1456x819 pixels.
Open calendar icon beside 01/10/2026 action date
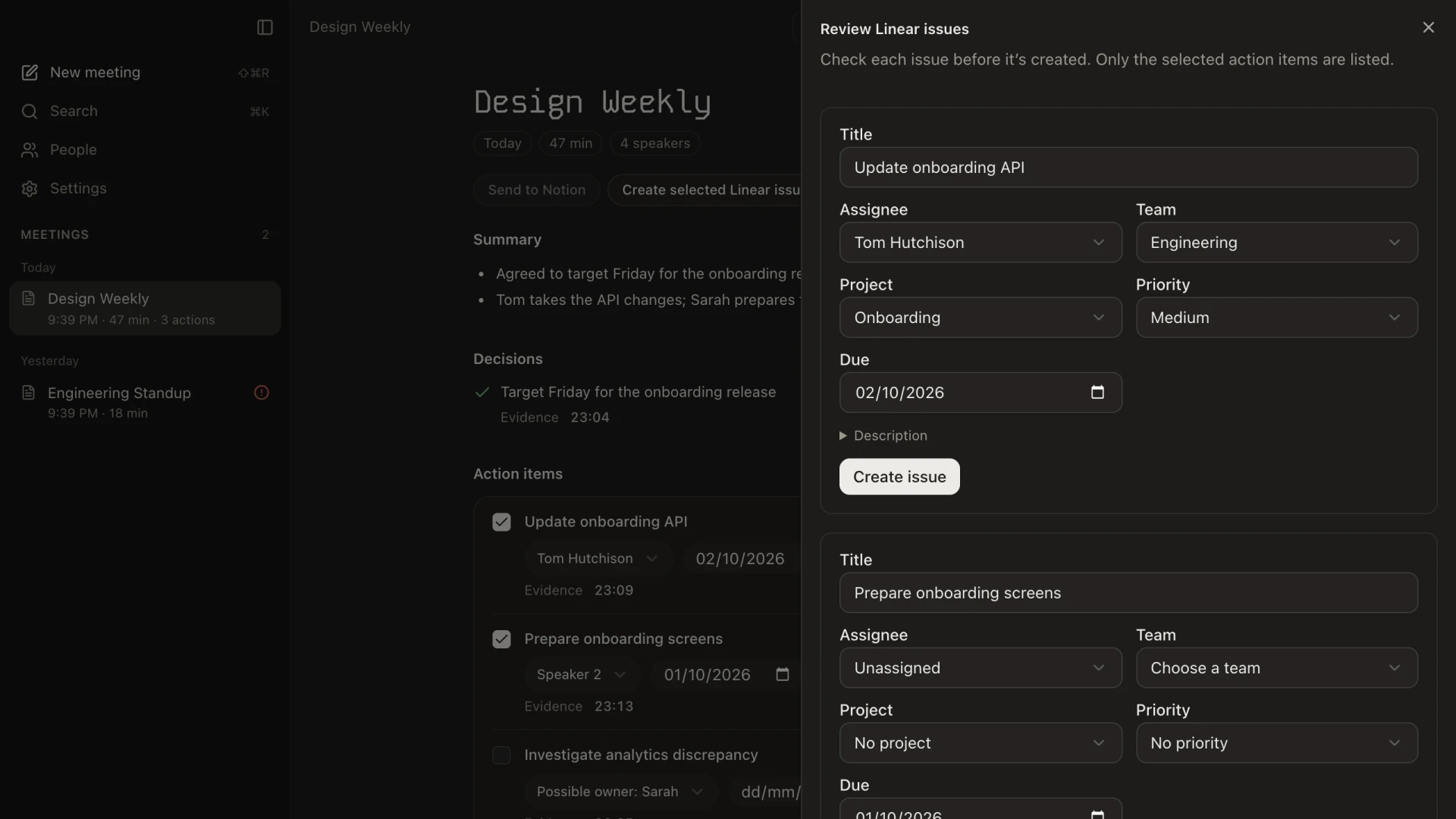783,674
